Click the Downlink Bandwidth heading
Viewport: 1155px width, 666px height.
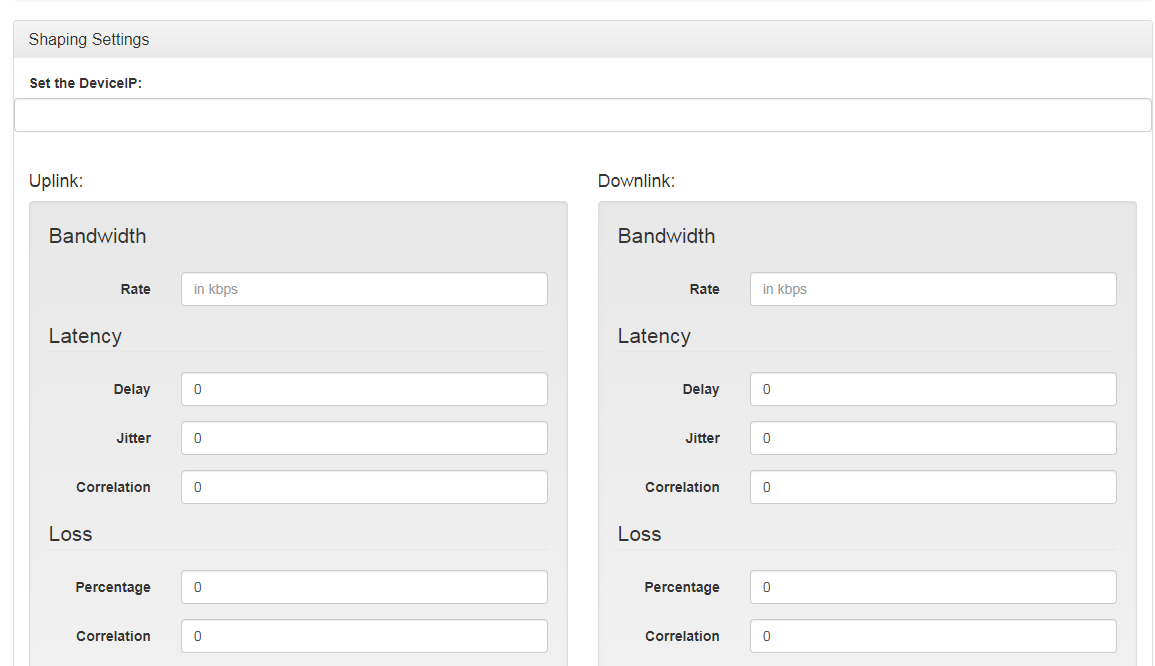coord(666,236)
